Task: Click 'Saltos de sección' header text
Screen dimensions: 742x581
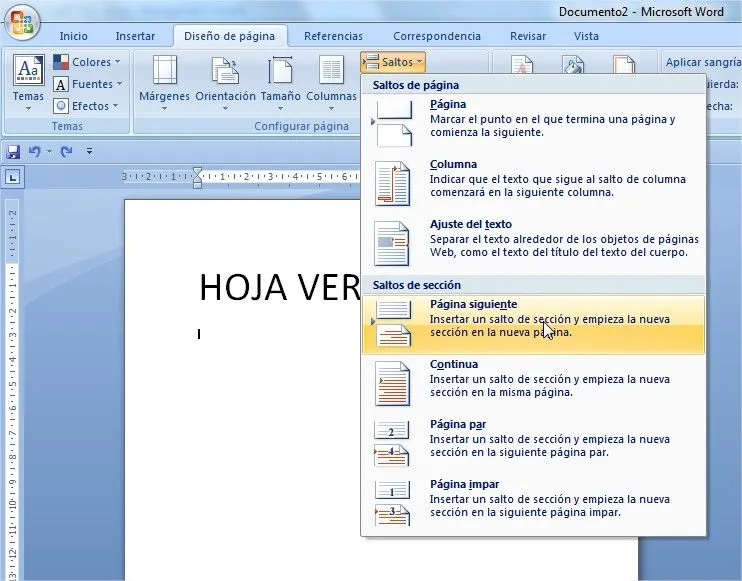Action: coord(416,285)
